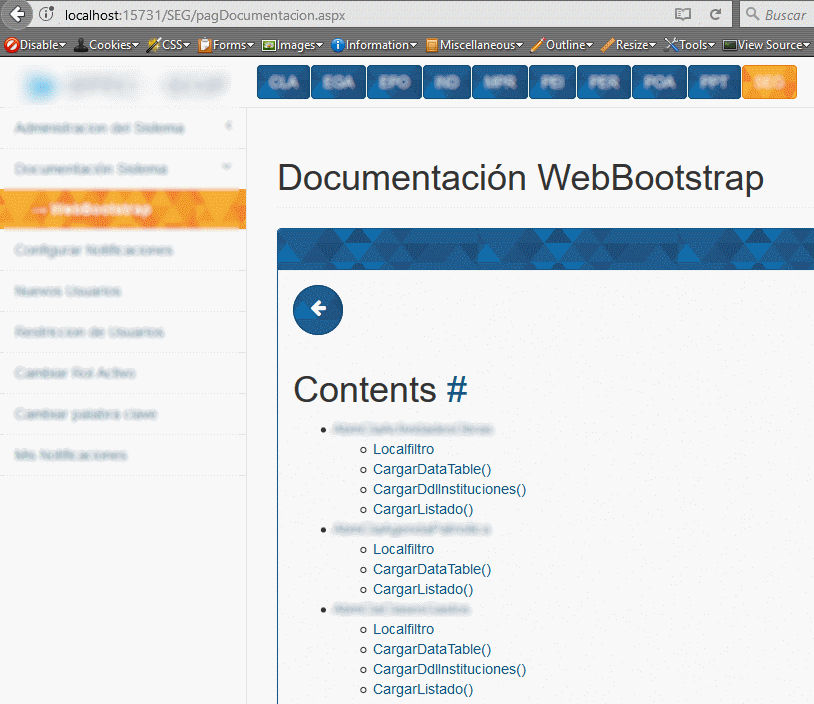Expand Administracion del Sistema sidebar section
Image resolution: width=814 pixels, height=704 pixels.
click(122, 128)
